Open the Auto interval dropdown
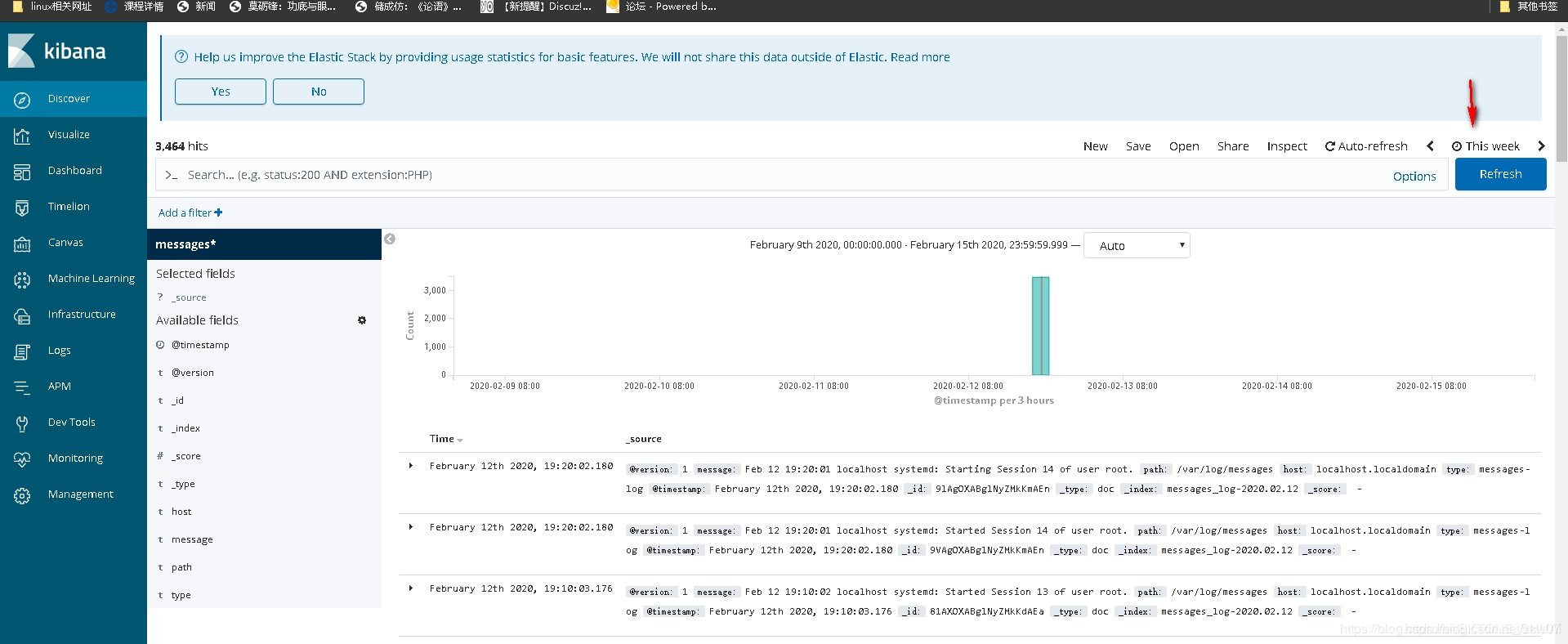Screen dimensions: 1568x644 click(x=1137, y=245)
